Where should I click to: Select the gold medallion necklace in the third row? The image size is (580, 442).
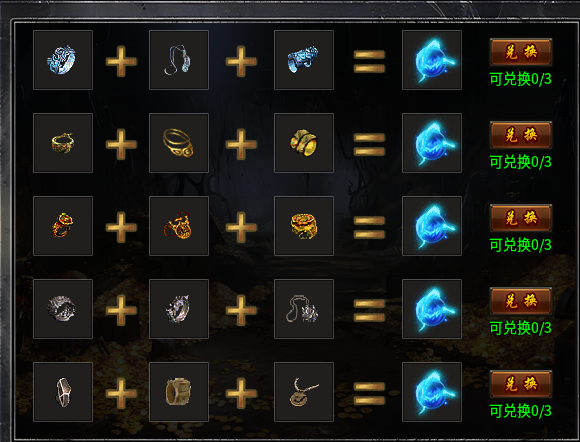point(179,226)
